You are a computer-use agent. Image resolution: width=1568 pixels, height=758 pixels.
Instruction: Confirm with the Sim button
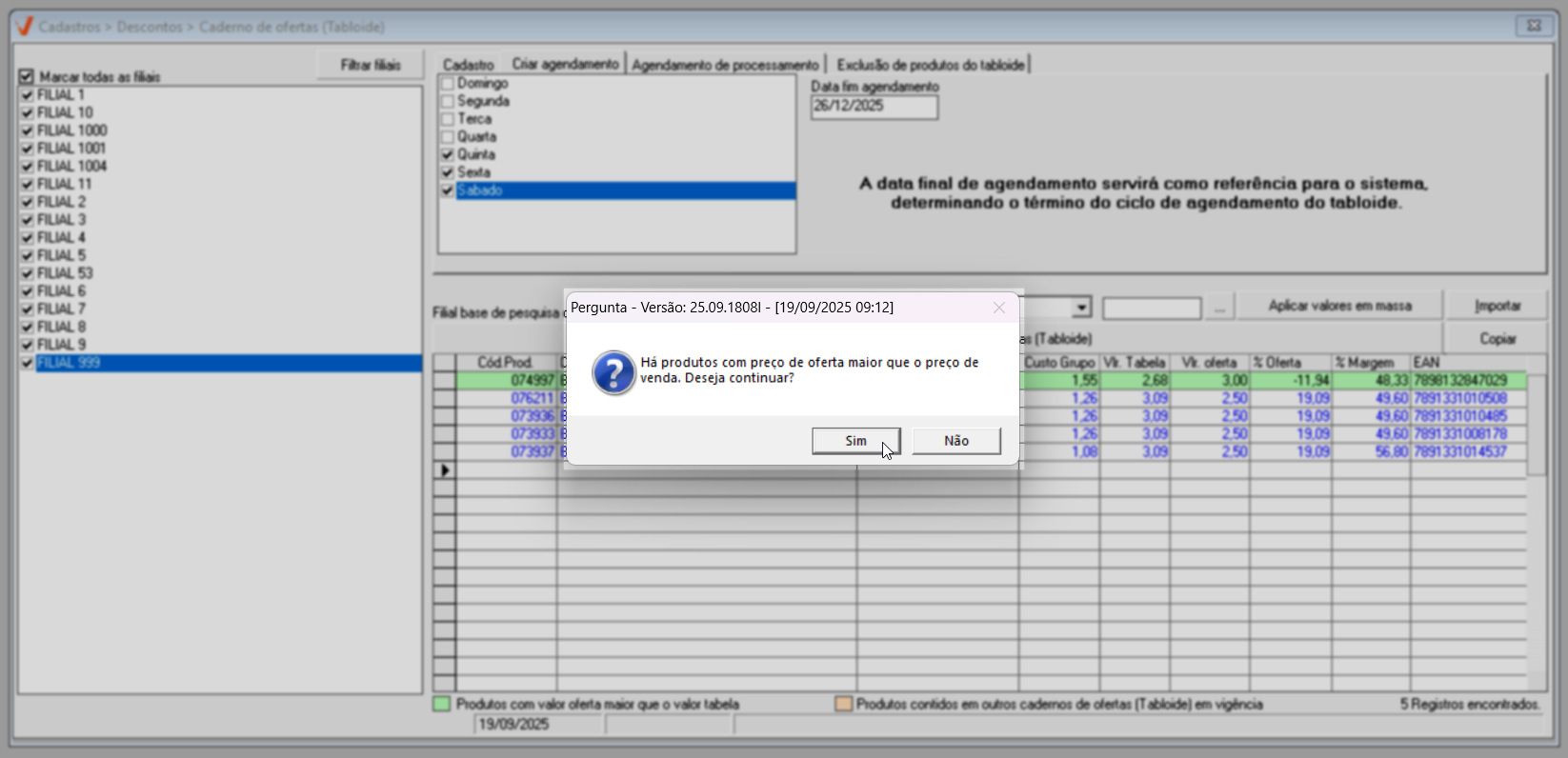(856, 441)
